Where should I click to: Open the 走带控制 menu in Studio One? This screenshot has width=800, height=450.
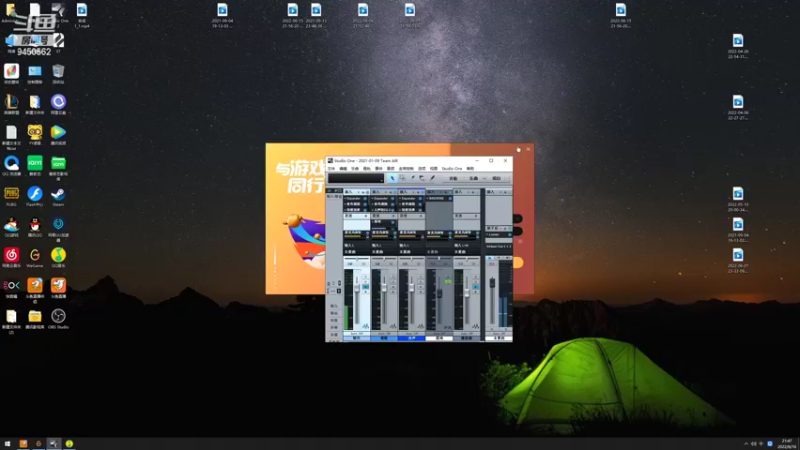[x=406, y=168]
